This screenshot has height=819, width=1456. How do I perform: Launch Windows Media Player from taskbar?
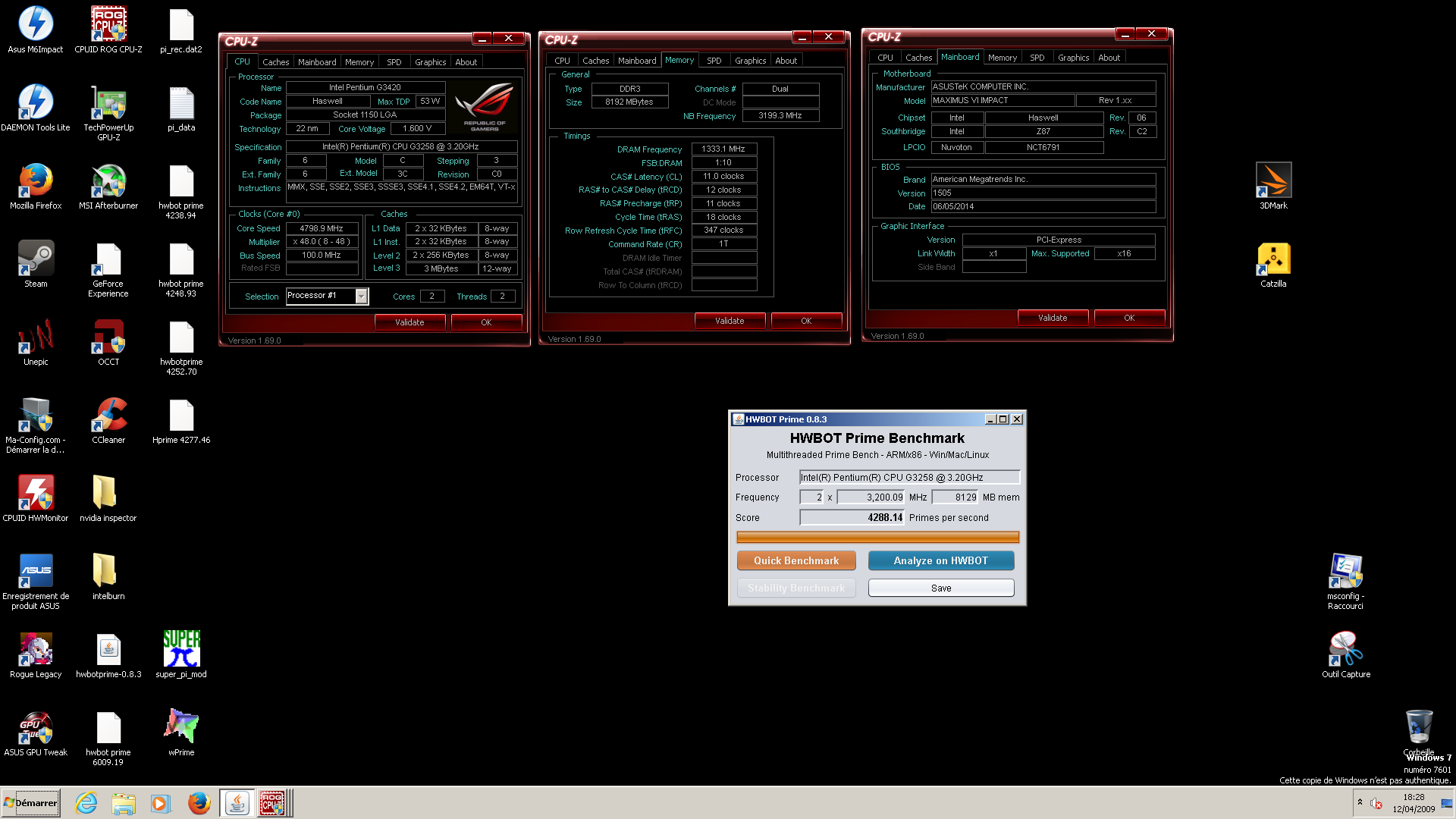pos(160,802)
